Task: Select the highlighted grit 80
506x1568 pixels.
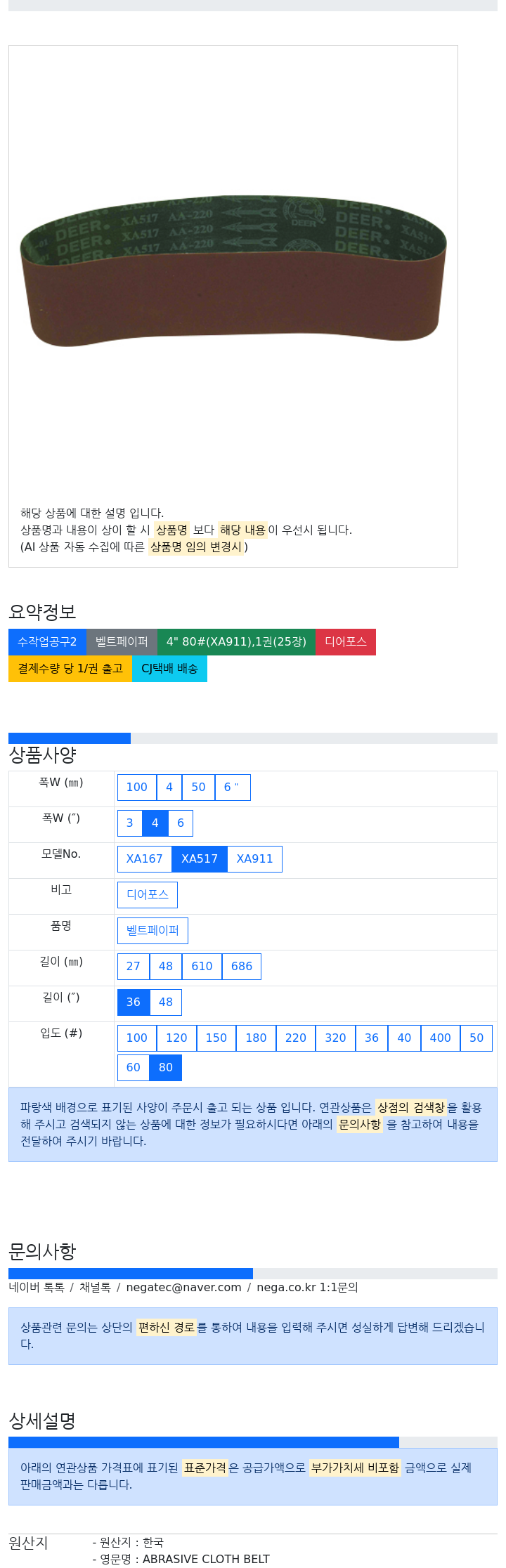Action: point(166,1068)
